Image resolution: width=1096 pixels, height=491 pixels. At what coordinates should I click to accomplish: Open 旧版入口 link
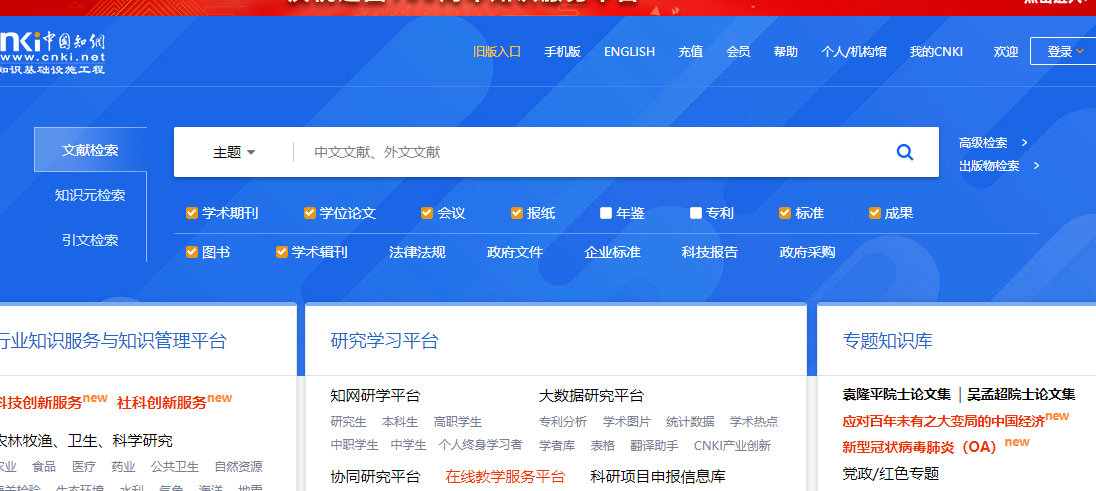497,52
